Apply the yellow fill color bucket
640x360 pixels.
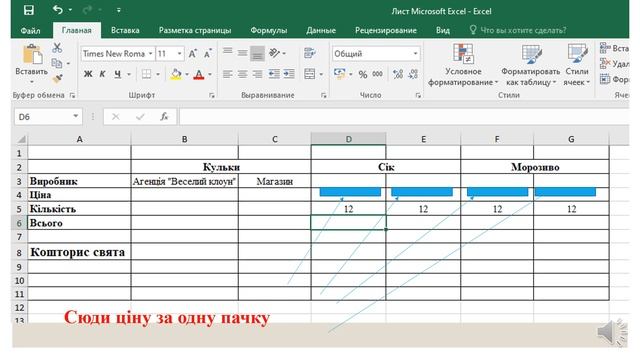(x=176, y=74)
